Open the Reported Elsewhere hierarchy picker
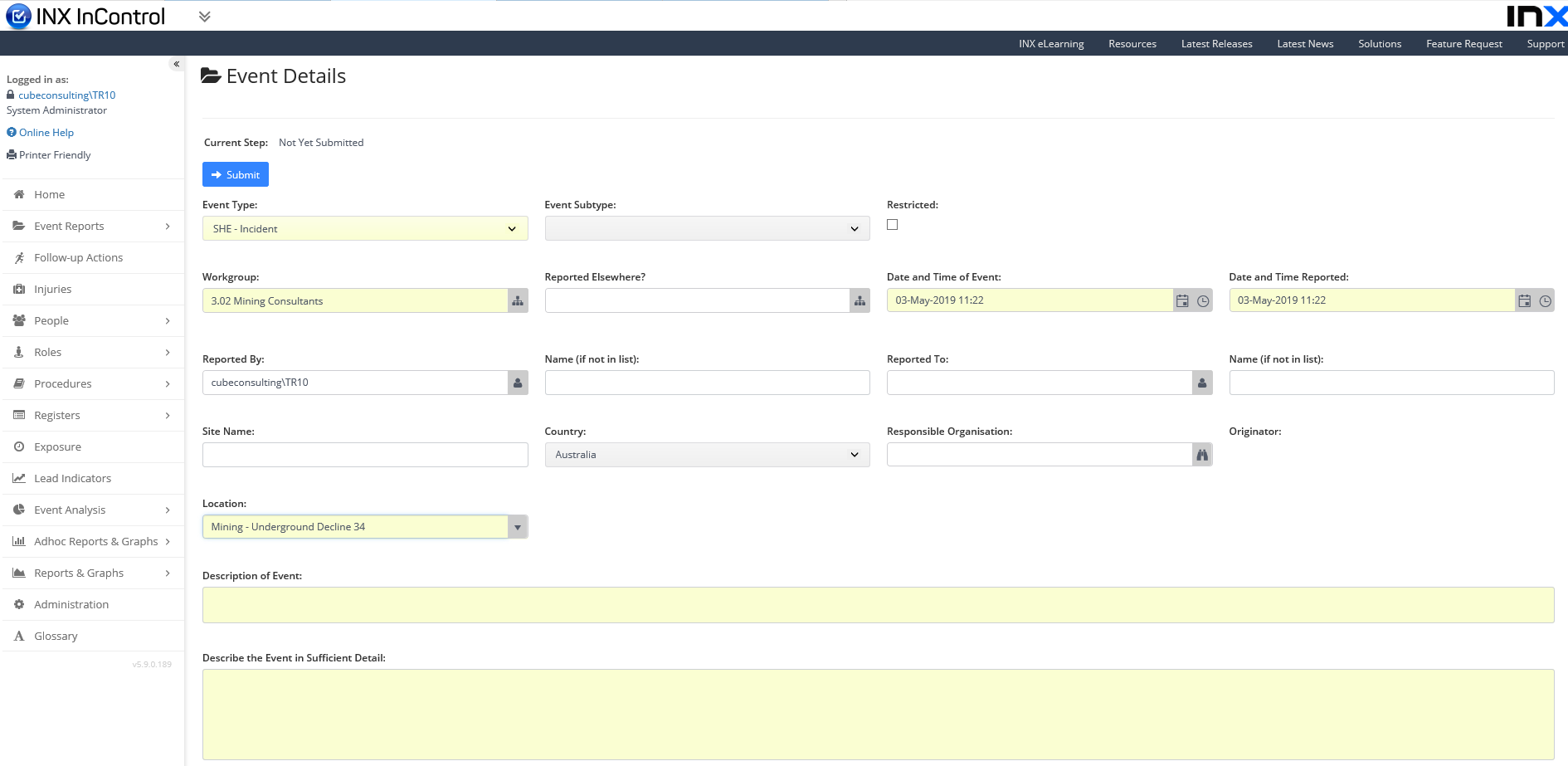The image size is (1568, 766). [x=859, y=300]
